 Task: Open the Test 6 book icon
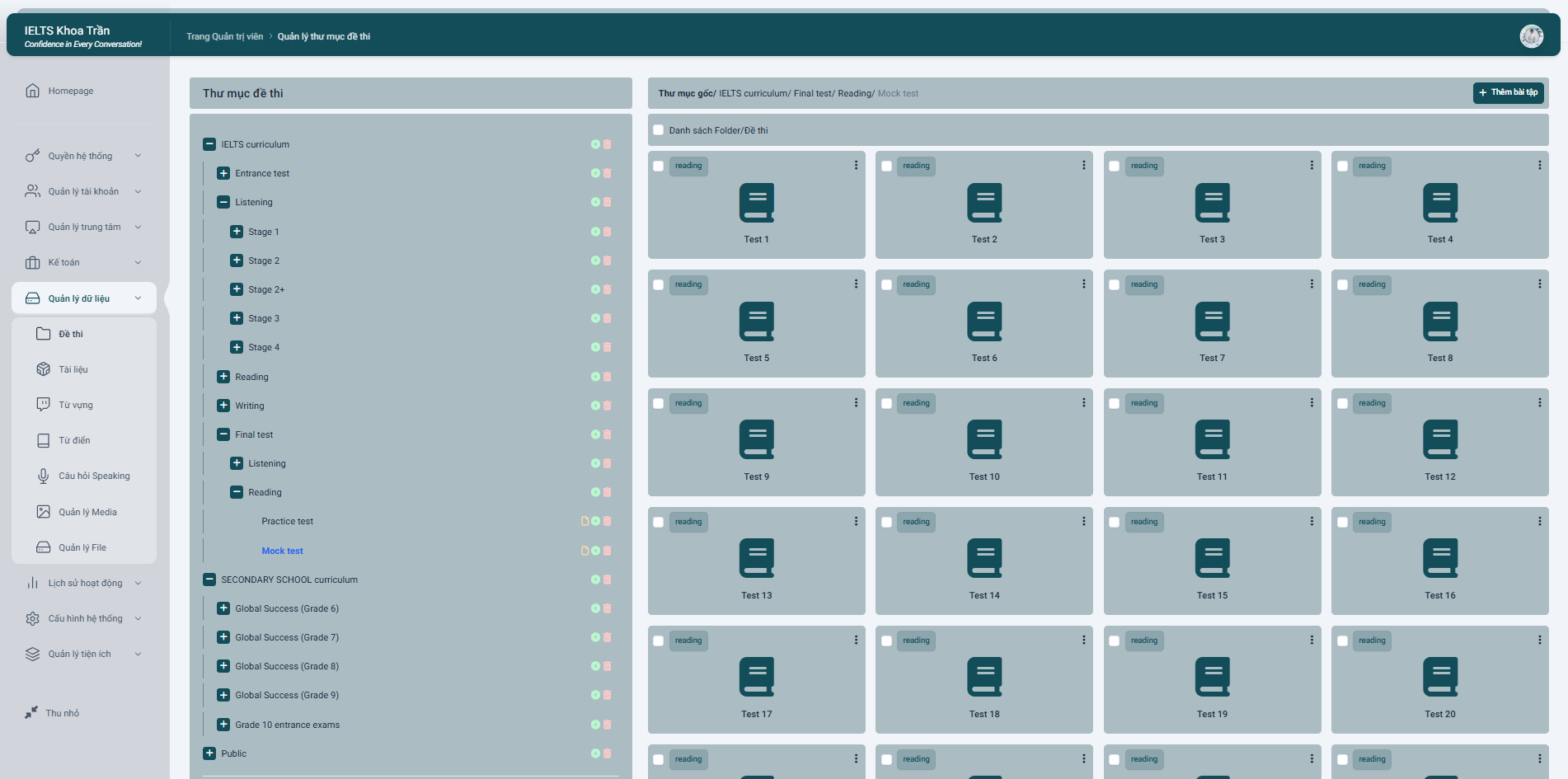tap(984, 321)
